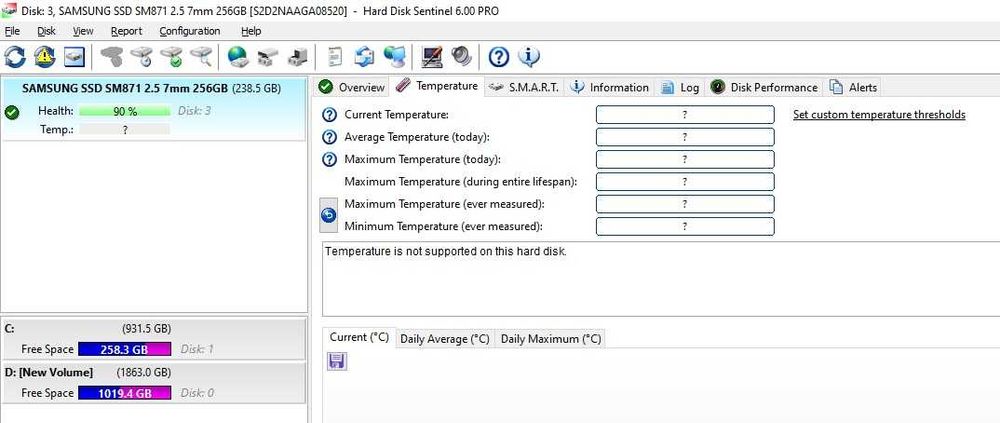Click the refresh disk information toolbar icon

(15, 56)
